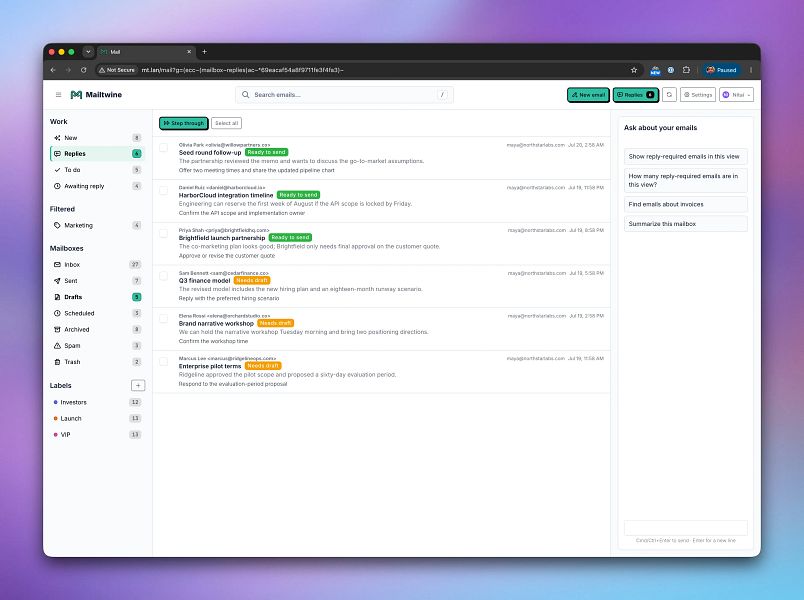Click the browser address bar URL
Image resolution: width=804 pixels, height=600 pixels.
[x=242, y=70]
